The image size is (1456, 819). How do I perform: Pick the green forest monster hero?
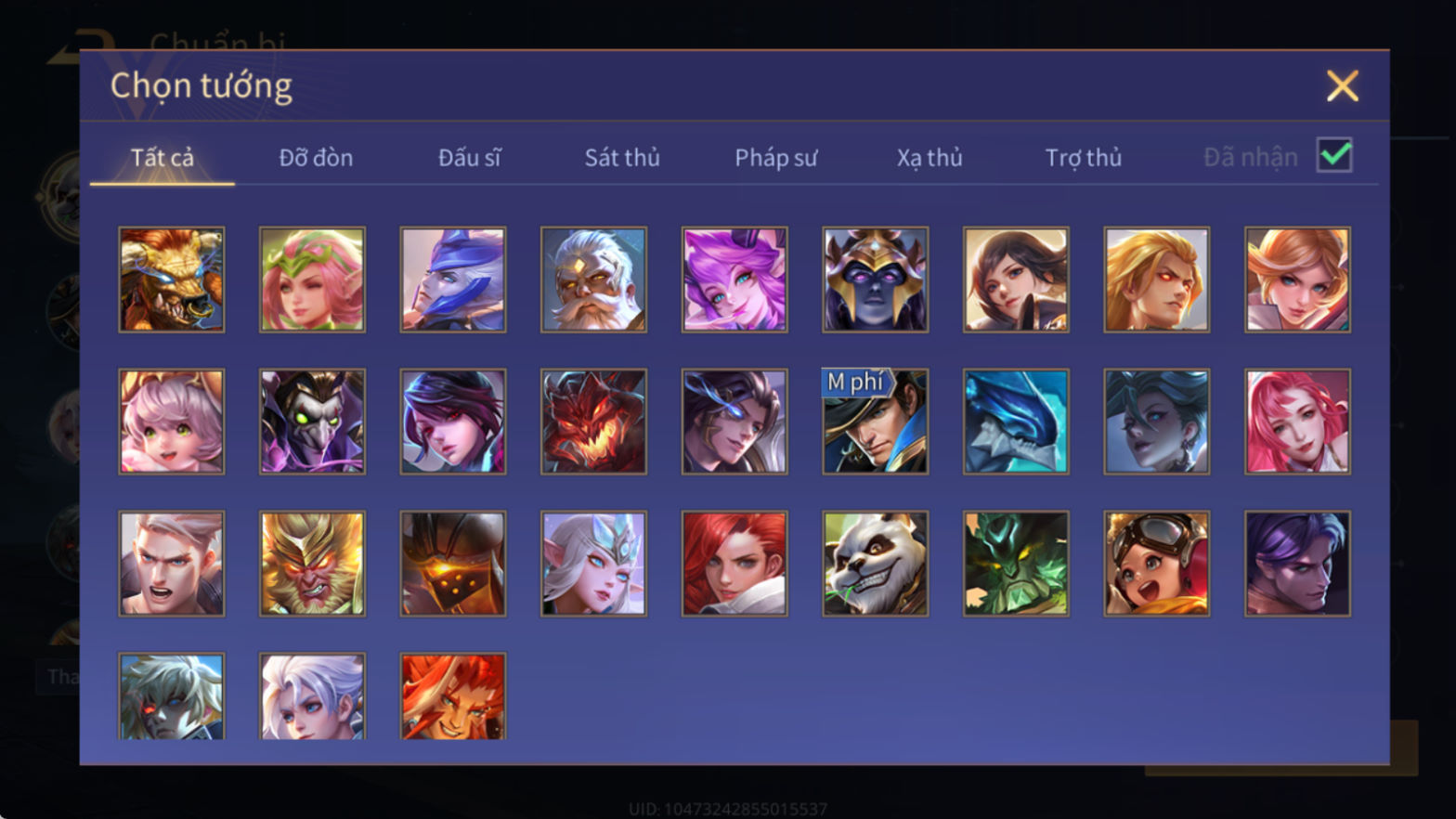(x=1016, y=564)
